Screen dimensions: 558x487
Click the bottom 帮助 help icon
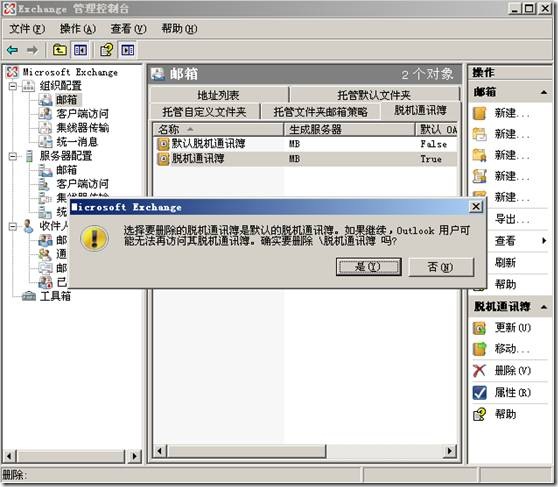click(479, 414)
